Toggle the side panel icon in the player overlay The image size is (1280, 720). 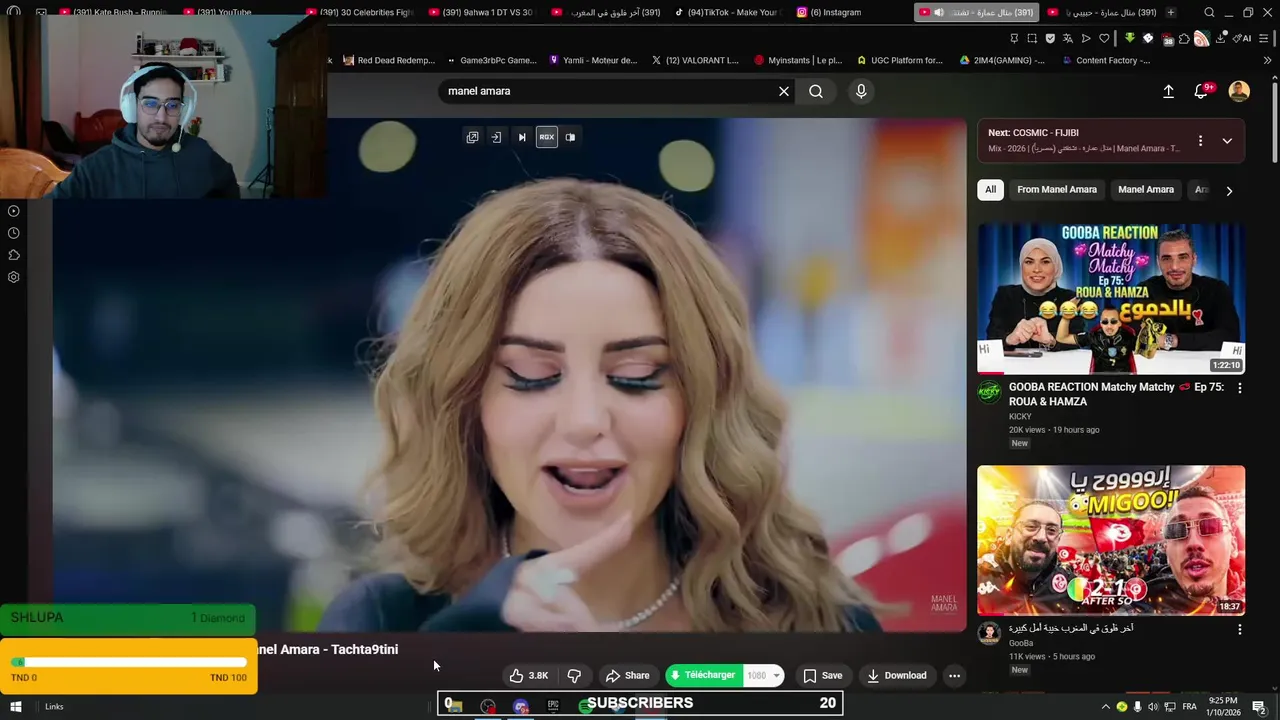[x=570, y=137]
